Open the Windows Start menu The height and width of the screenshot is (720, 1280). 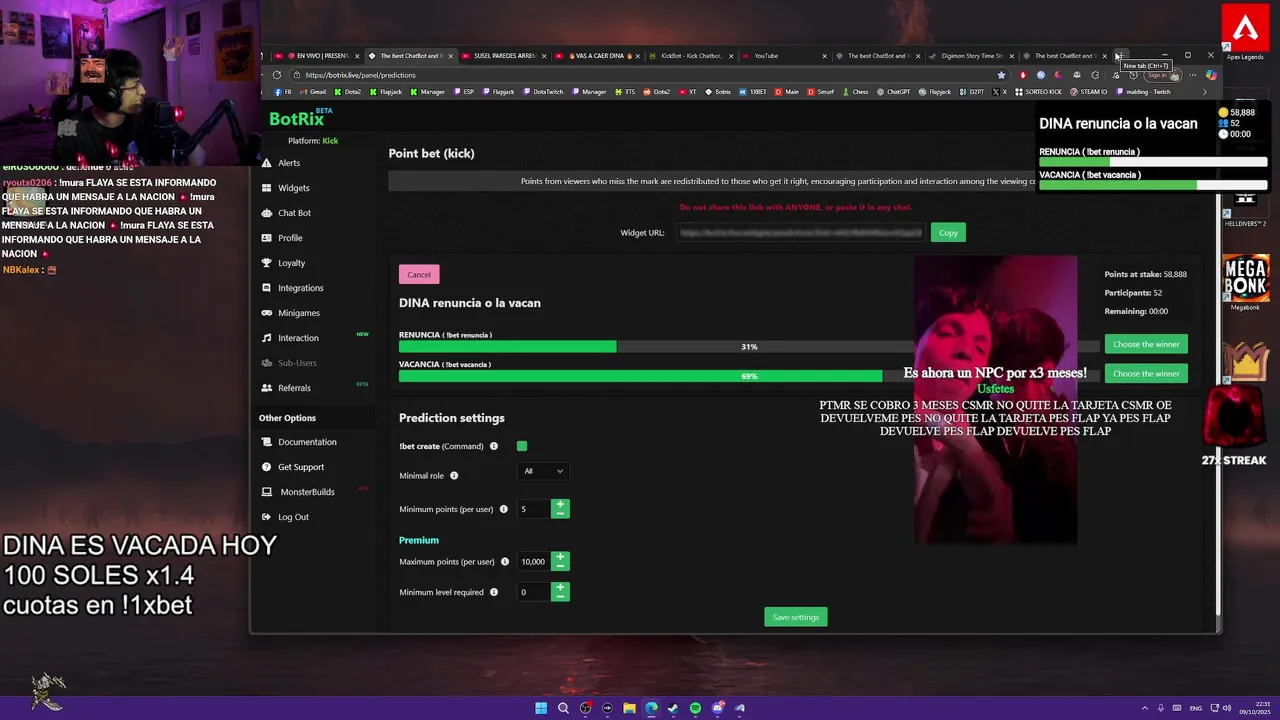click(541, 708)
